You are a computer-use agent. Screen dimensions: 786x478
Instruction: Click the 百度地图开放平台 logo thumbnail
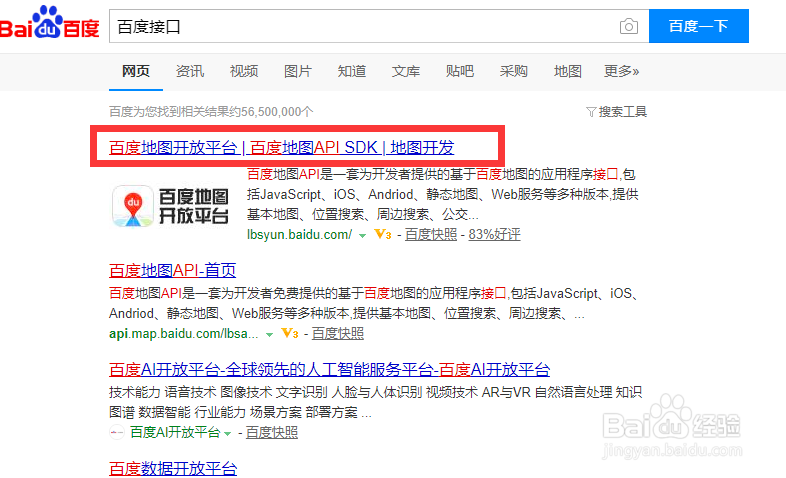coord(170,206)
